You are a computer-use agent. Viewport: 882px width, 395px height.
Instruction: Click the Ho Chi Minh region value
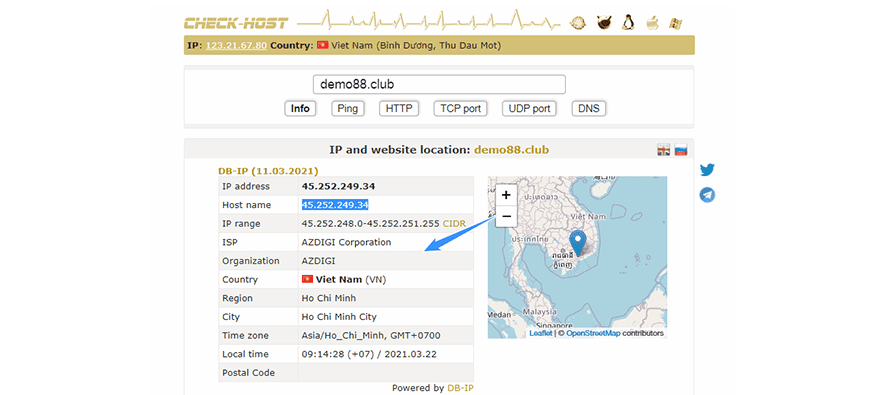(328, 298)
